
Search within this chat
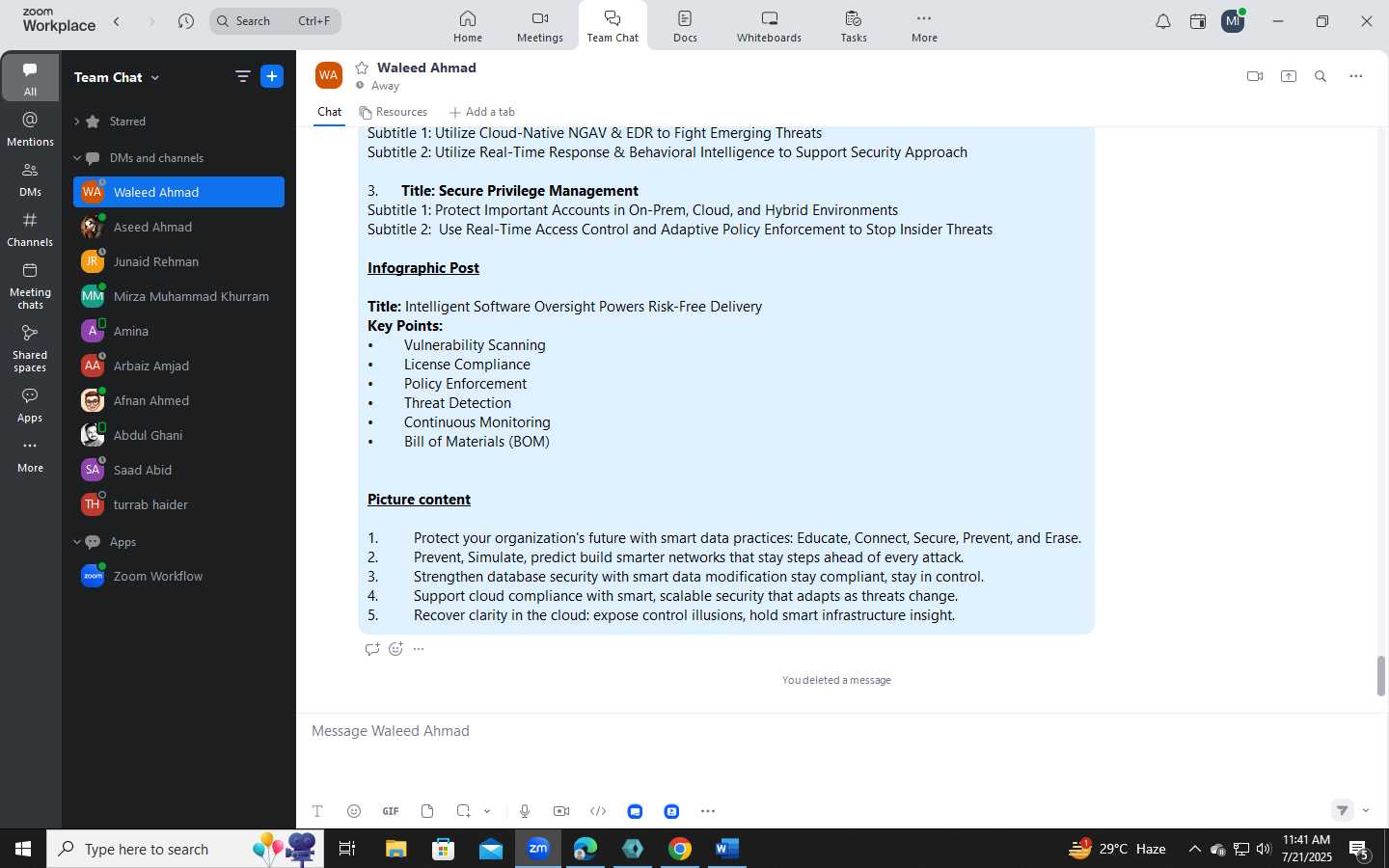tap(1321, 76)
